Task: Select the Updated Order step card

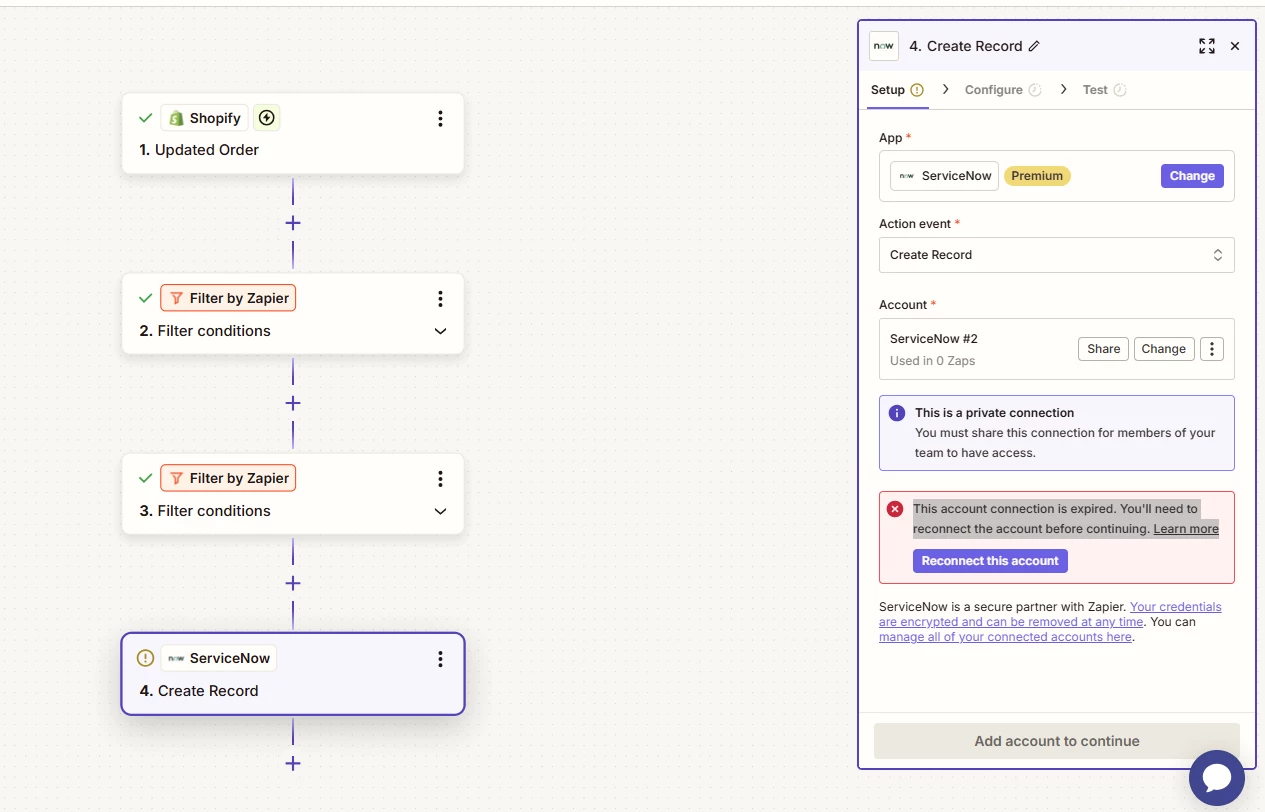Action: coord(293,134)
